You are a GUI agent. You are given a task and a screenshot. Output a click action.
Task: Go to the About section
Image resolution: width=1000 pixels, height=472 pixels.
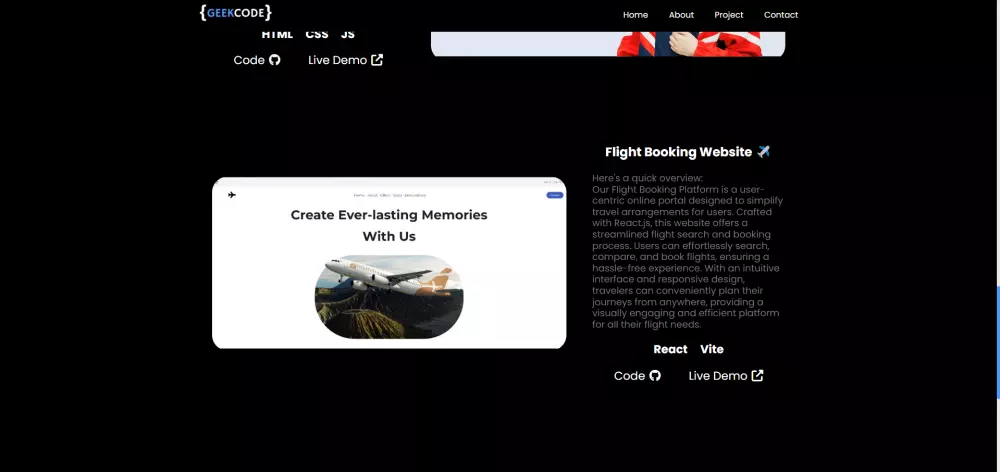681,15
